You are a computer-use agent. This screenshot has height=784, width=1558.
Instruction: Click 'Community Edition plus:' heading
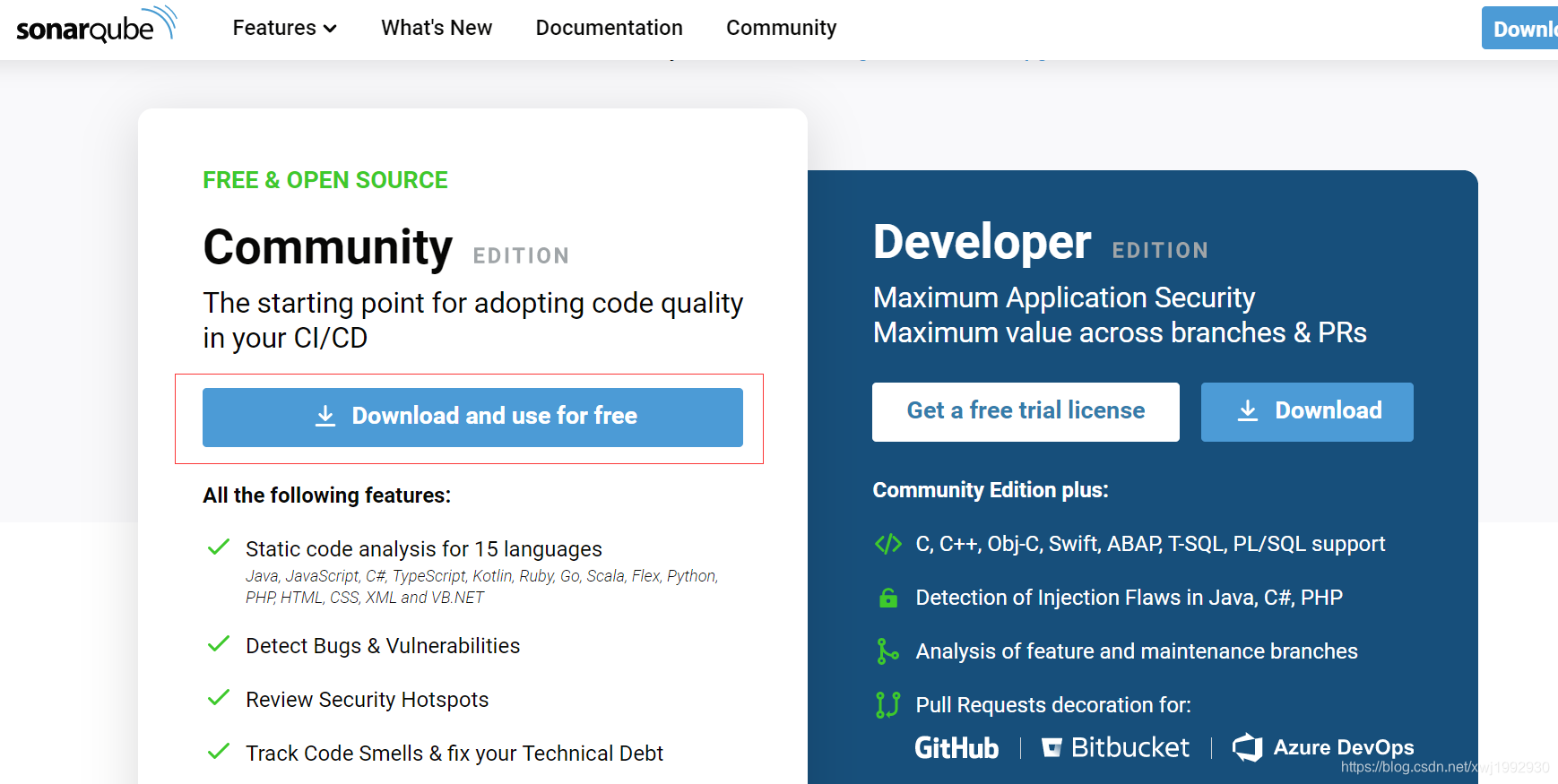(x=991, y=490)
